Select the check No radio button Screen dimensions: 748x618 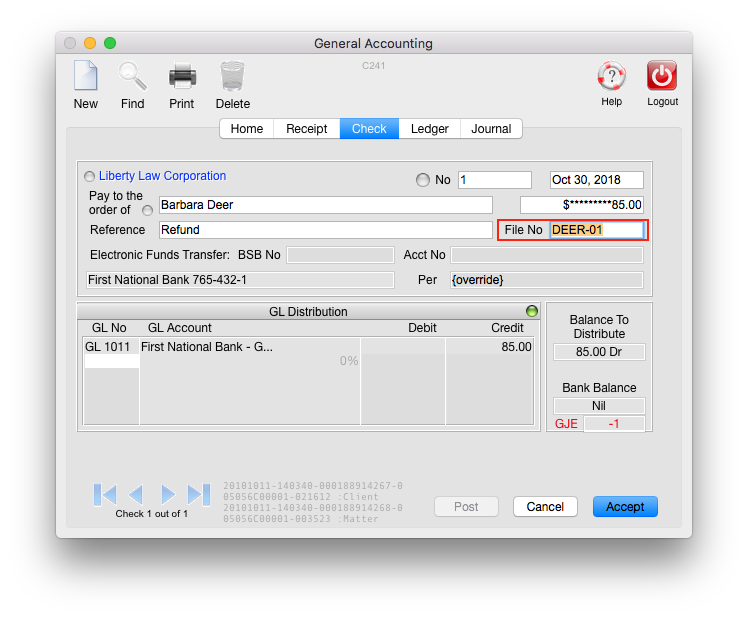(x=422, y=180)
